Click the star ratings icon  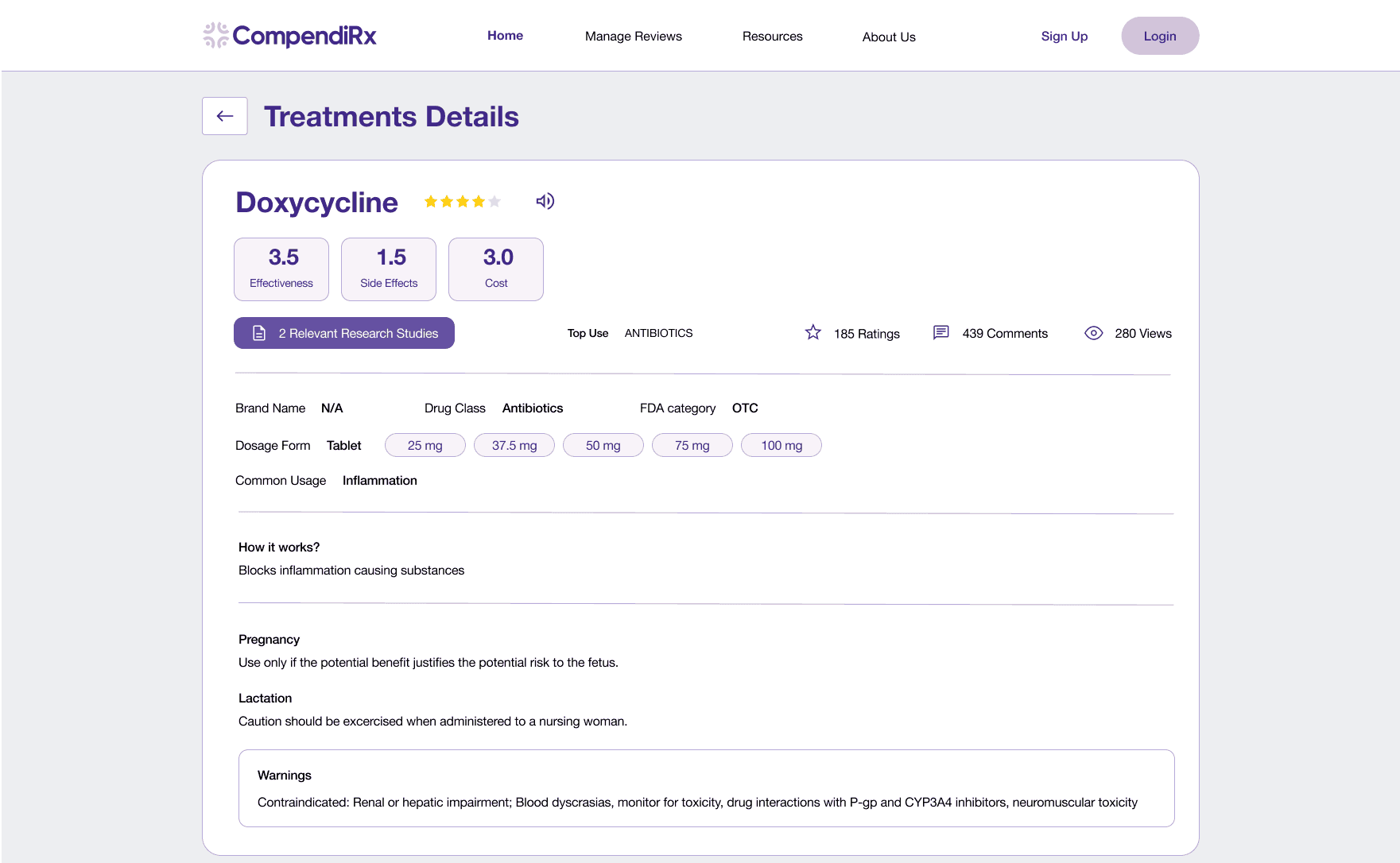(x=812, y=332)
